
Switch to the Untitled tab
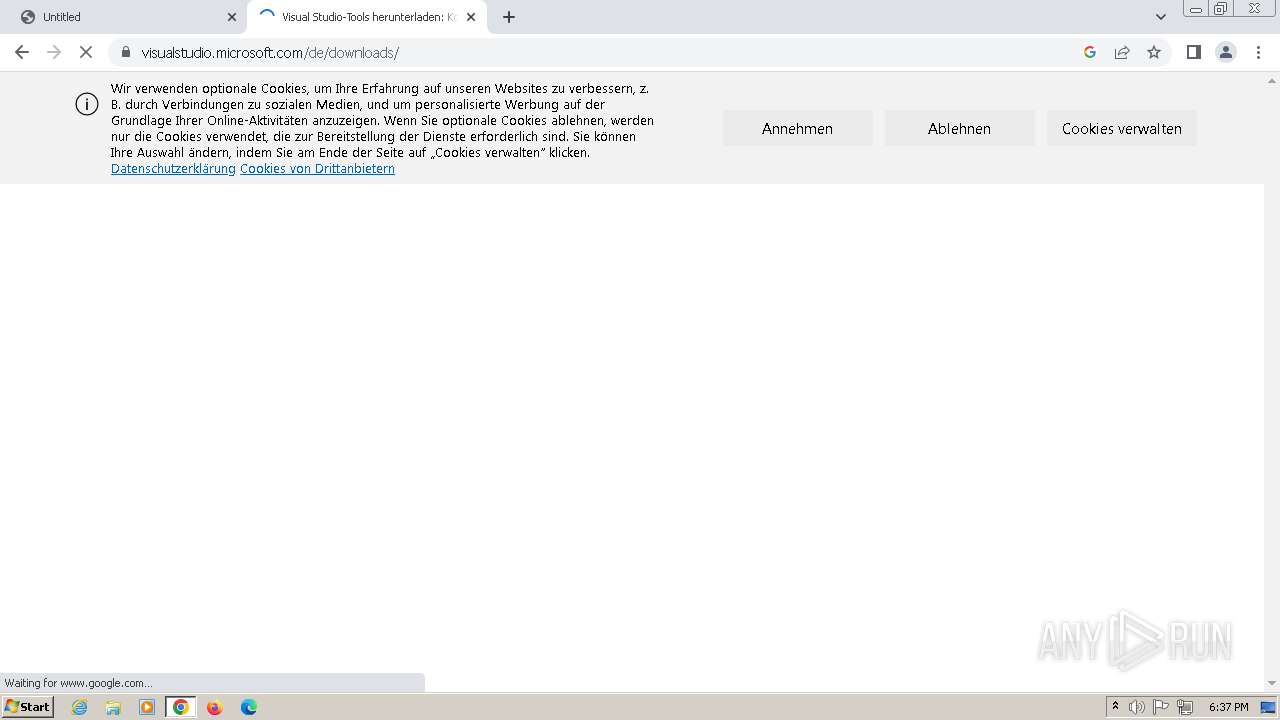click(123, 17)
